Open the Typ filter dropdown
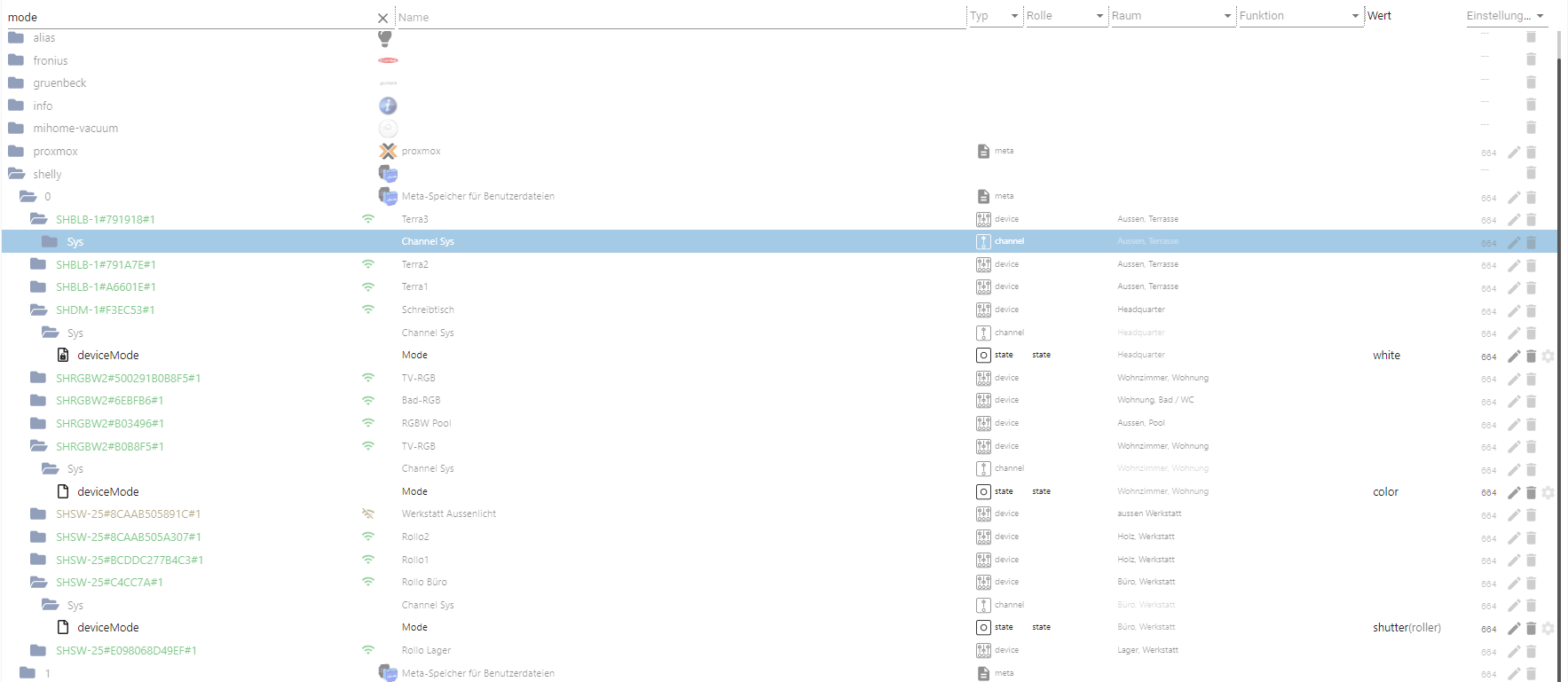The height and width of the screenshot is (682, 1568). (x=994, y=16)
